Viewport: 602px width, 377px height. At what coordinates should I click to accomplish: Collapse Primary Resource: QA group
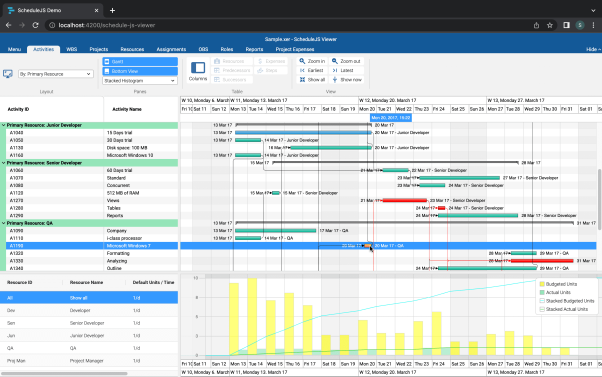tap(3, 223)
